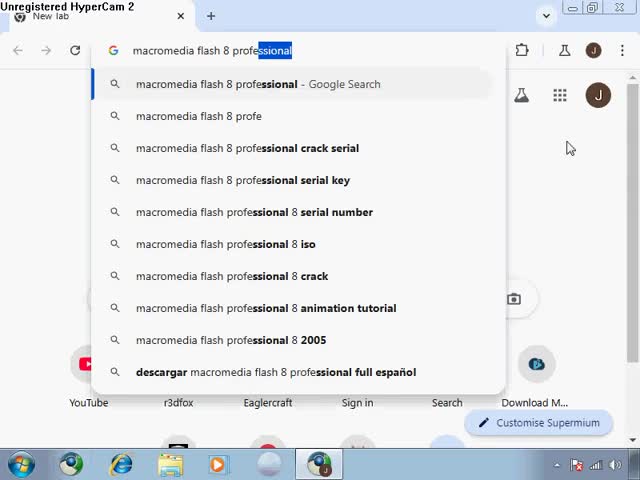Viewport: 640px width, 480px height.
Task: Show hidden system tray icons
Action: pyautogui.click(x=558, y=465)
